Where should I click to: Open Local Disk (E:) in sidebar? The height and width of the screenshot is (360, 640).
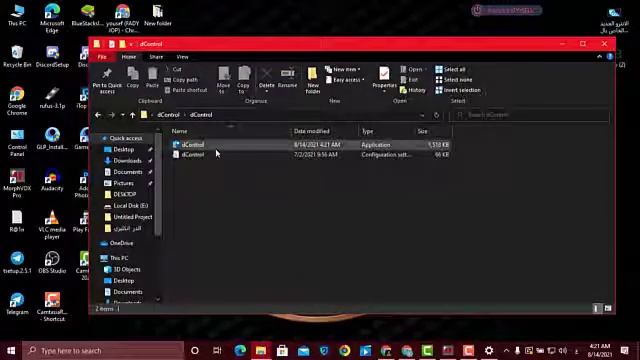126,206
